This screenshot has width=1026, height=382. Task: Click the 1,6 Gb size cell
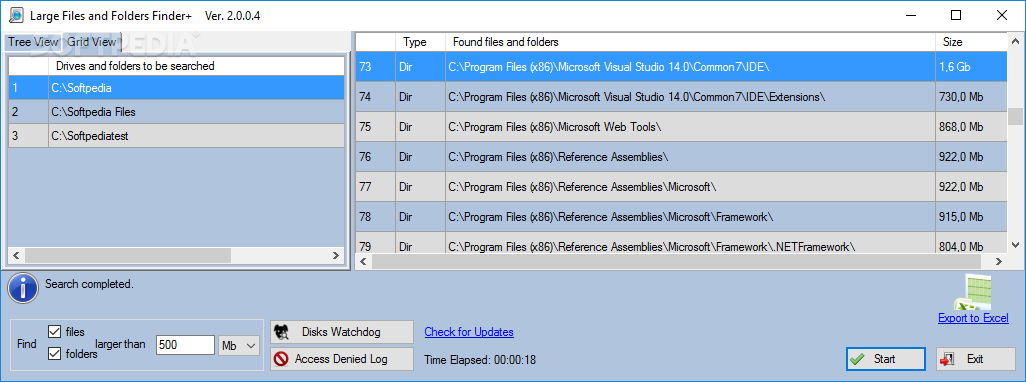[971, 67]
